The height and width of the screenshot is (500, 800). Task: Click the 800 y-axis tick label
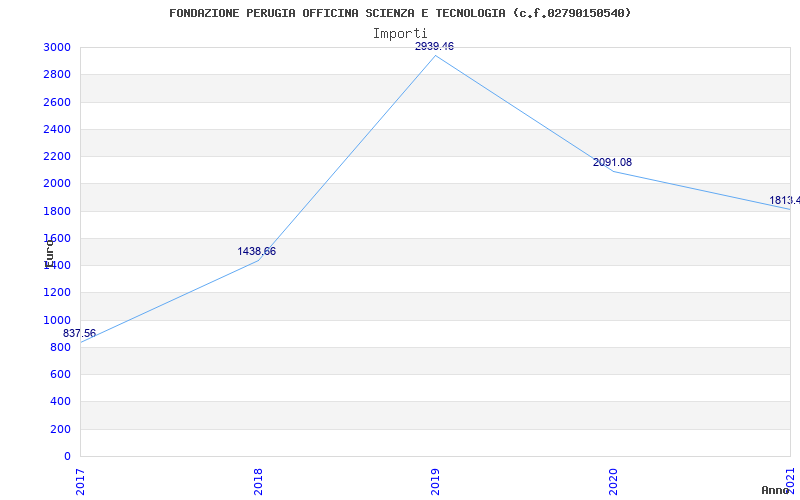pos(60,347)
